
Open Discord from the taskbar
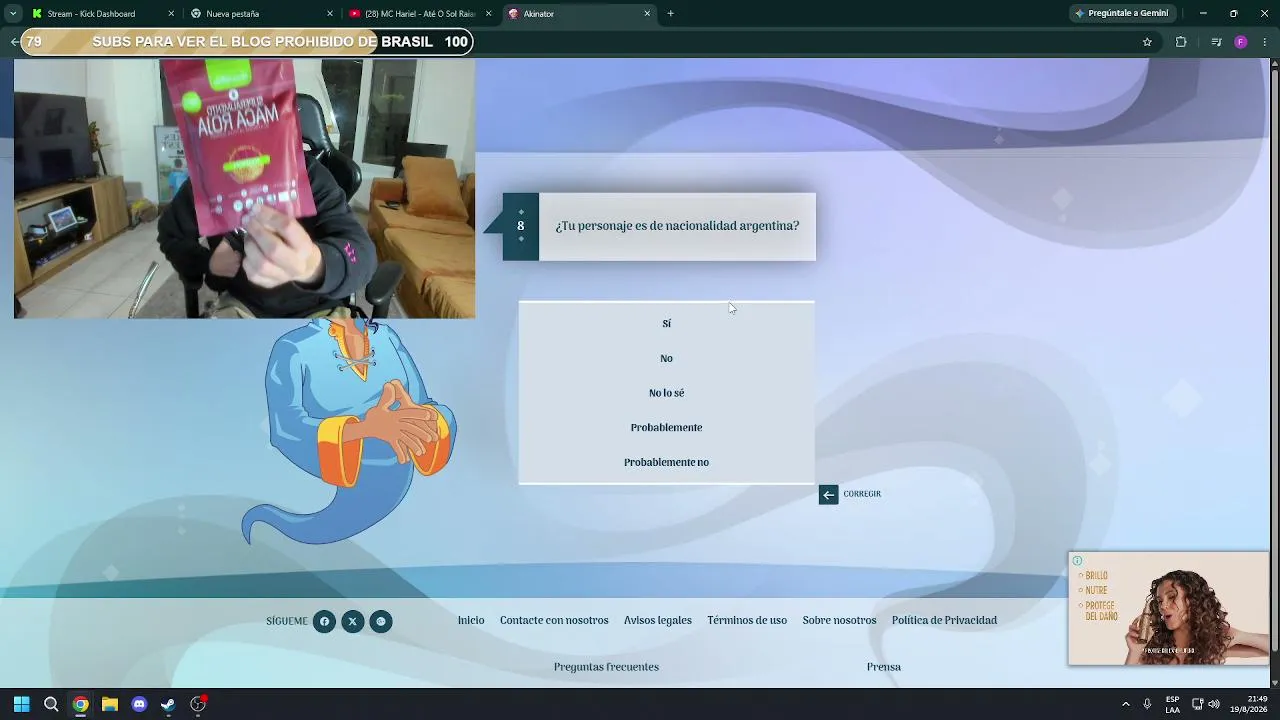pyautogui.click(x=139, y=704)
